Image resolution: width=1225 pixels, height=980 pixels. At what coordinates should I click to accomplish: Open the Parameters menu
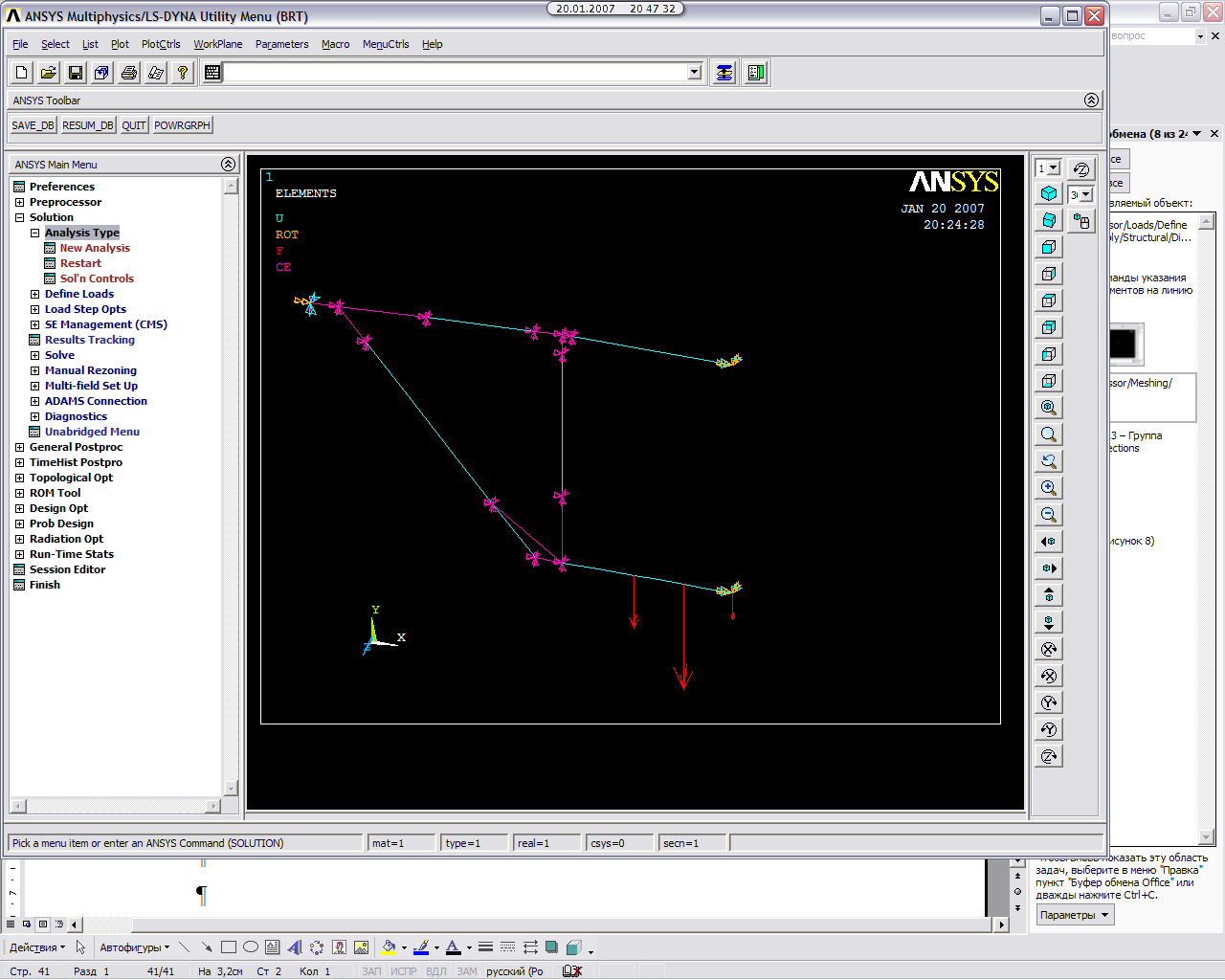(282, 44)
